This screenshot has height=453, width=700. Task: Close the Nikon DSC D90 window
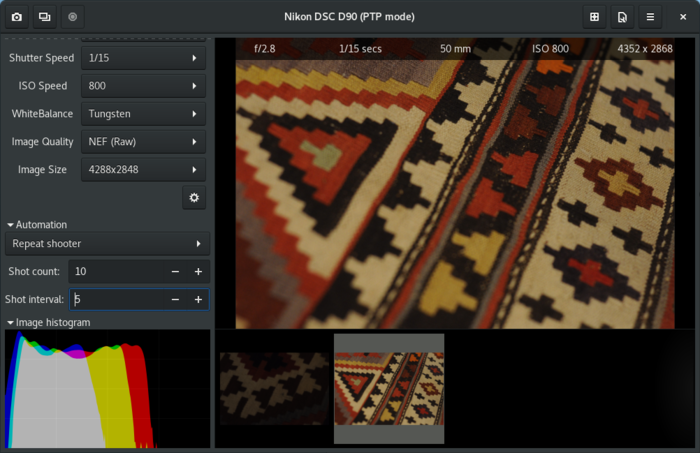tap(683, 17)
